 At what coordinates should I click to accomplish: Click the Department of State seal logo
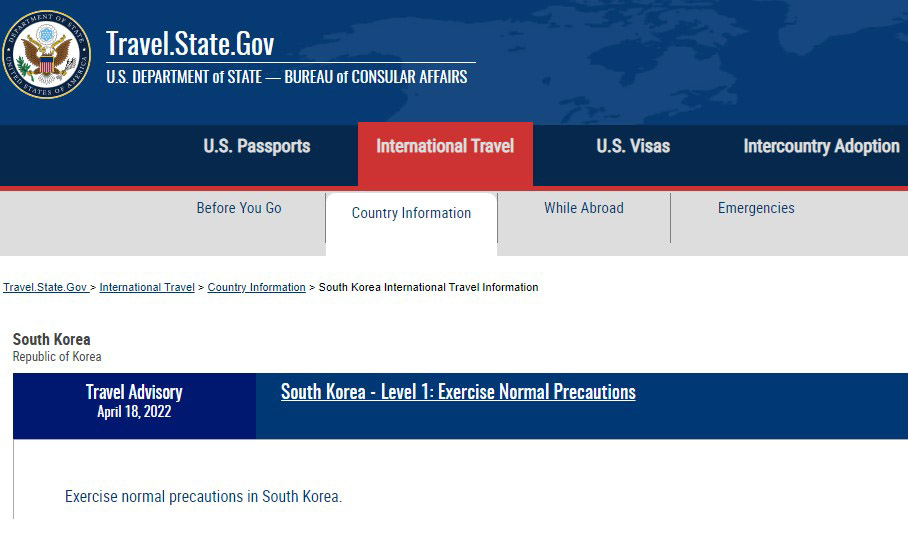tap(46, 54)
